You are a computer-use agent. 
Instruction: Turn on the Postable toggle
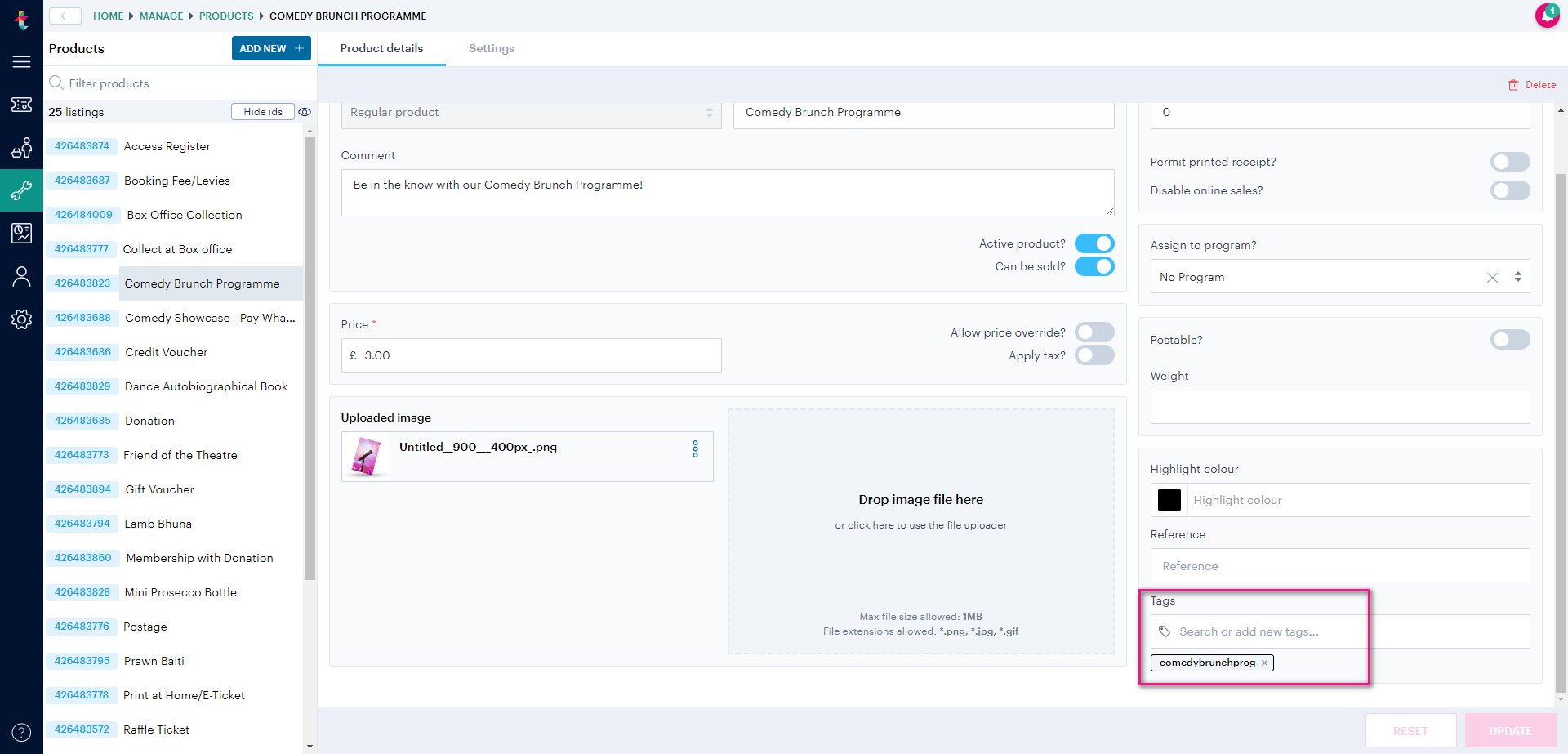pos(1510,339)
